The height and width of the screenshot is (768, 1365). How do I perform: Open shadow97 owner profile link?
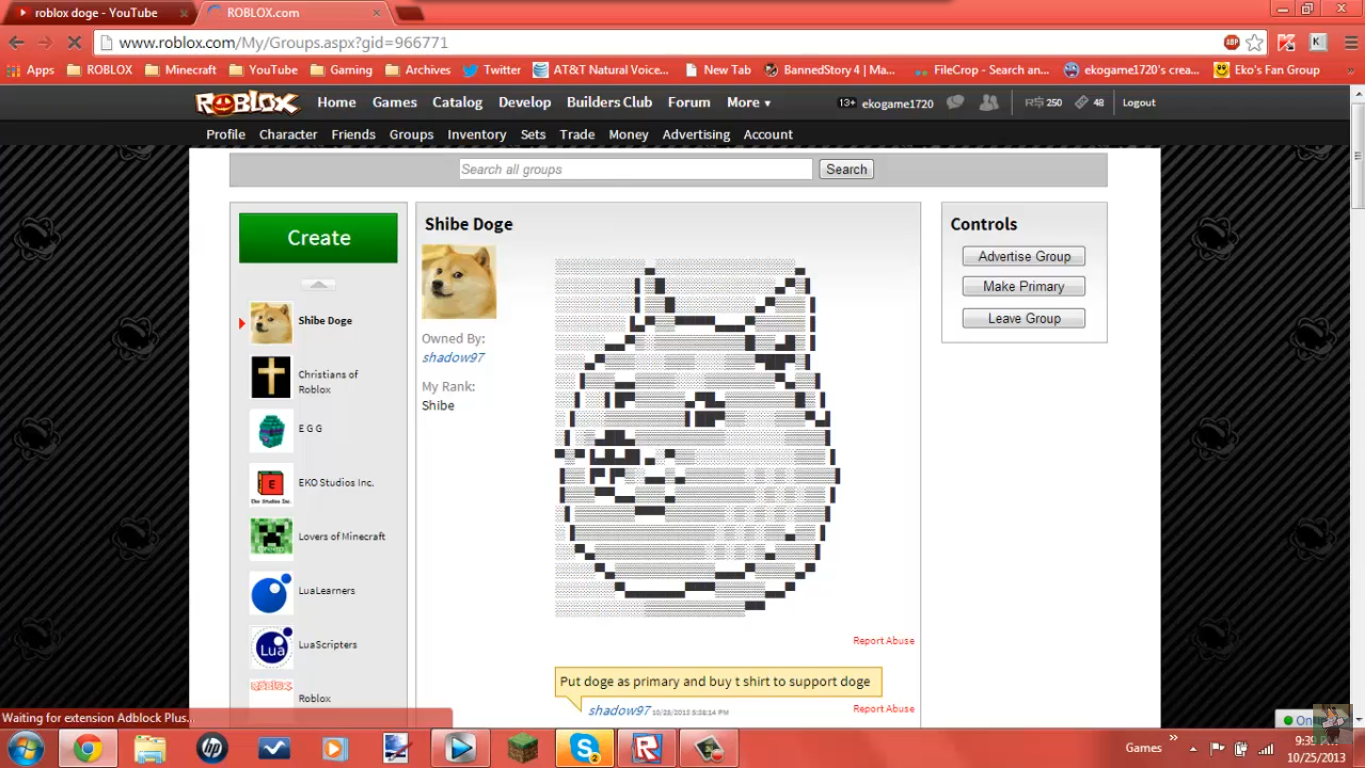453,357
